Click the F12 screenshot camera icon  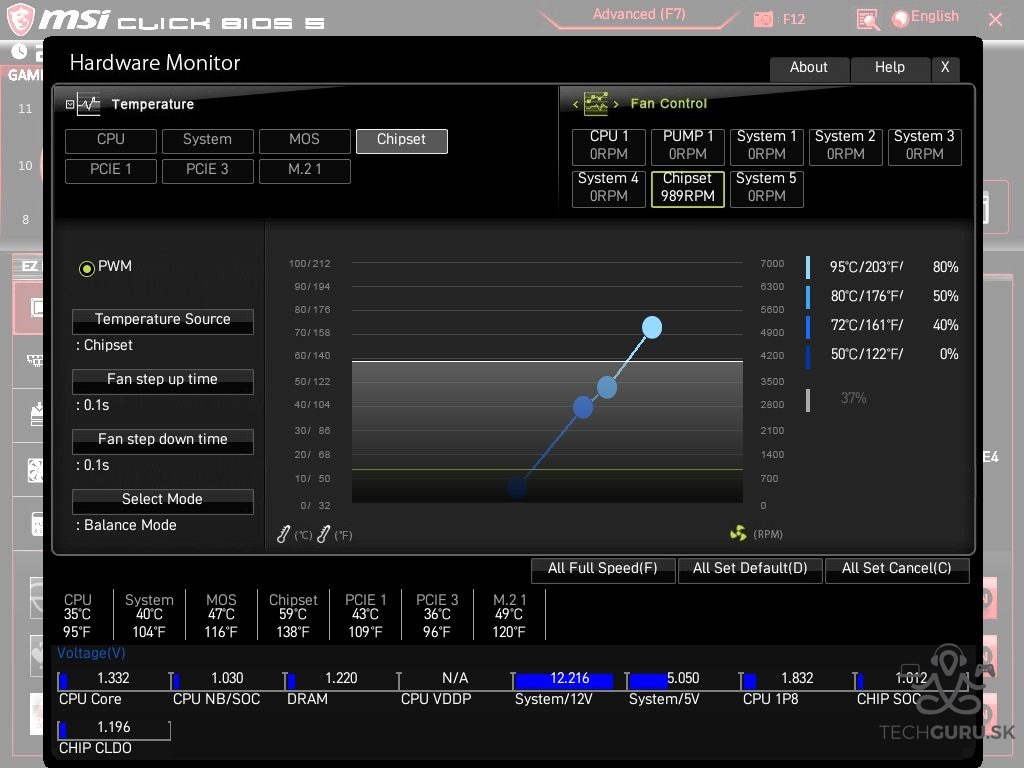click(x=763, y=19)
